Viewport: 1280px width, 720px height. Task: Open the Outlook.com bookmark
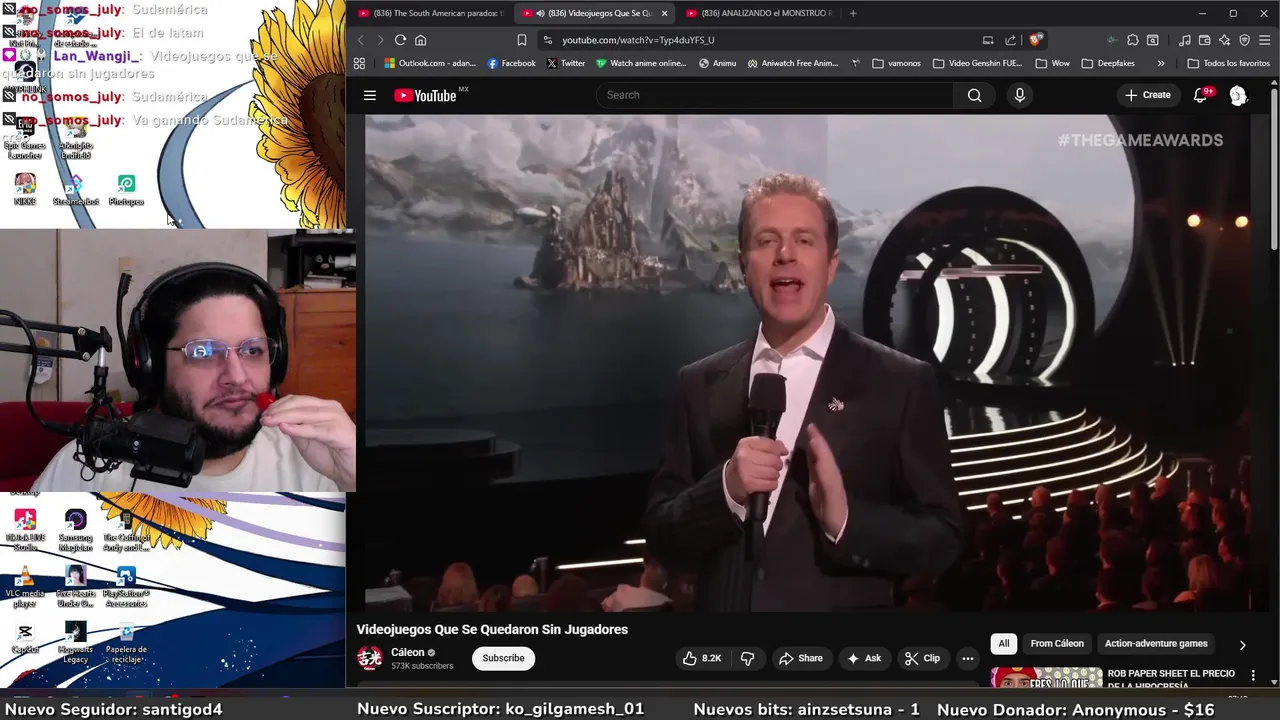coord(431,63)
